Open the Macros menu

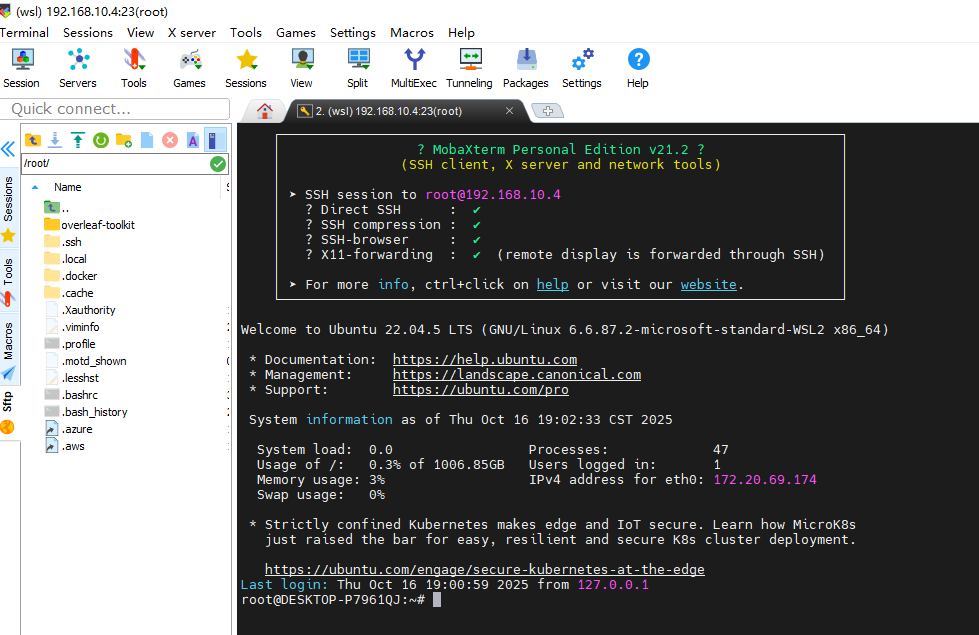click(x=411, y=32)
